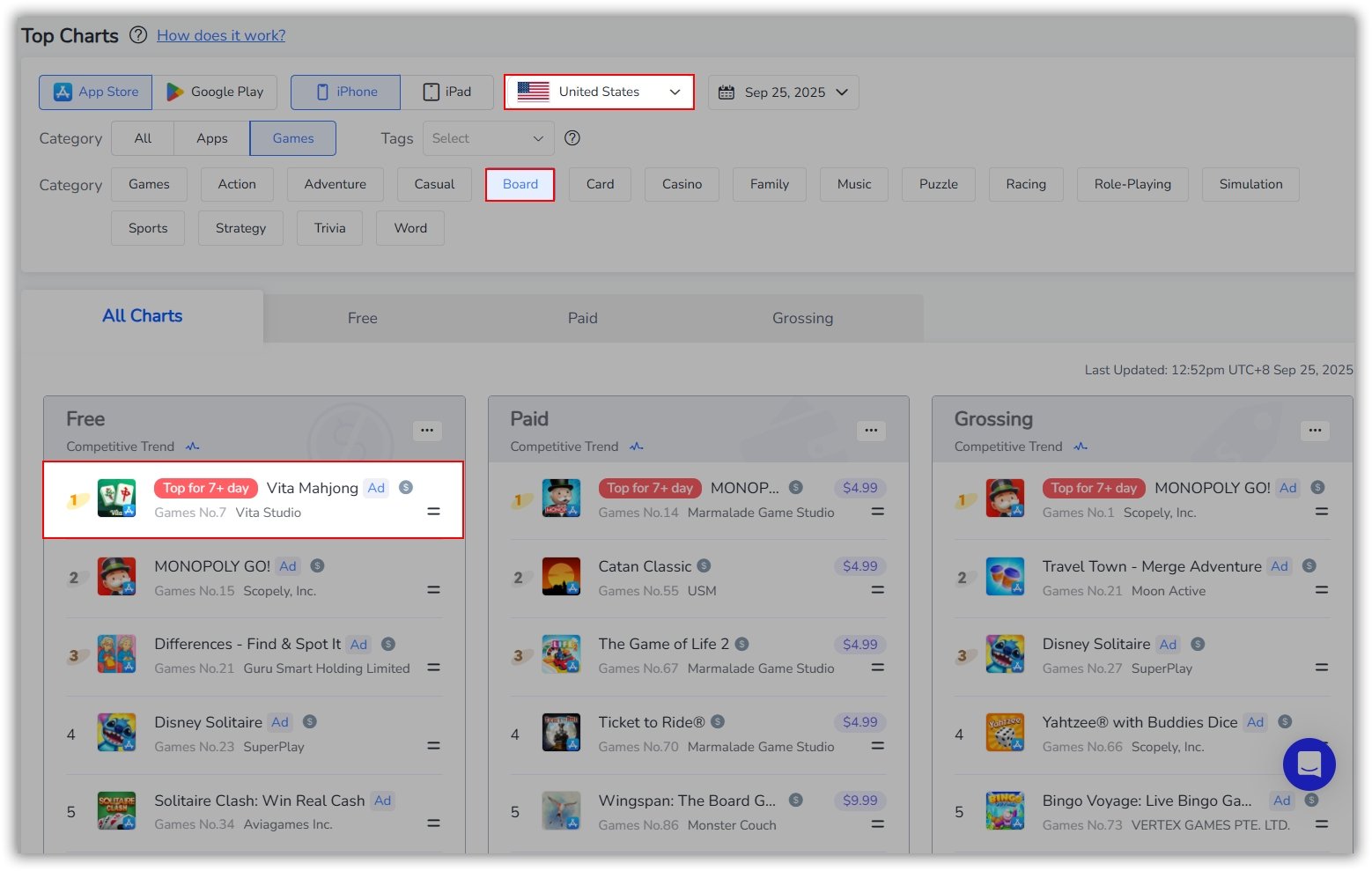
Task: Click the Ad badge beside Vita Mahjong
Action: coord(376,488)
